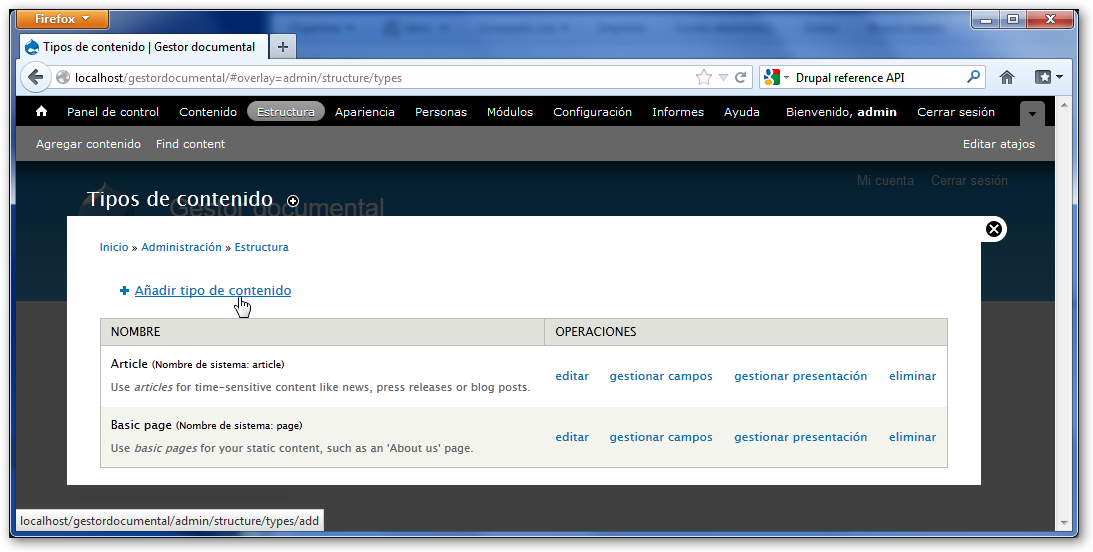1093x552 pixels.
Task: Expand the Google search engine dropdown
Action: 777,77
